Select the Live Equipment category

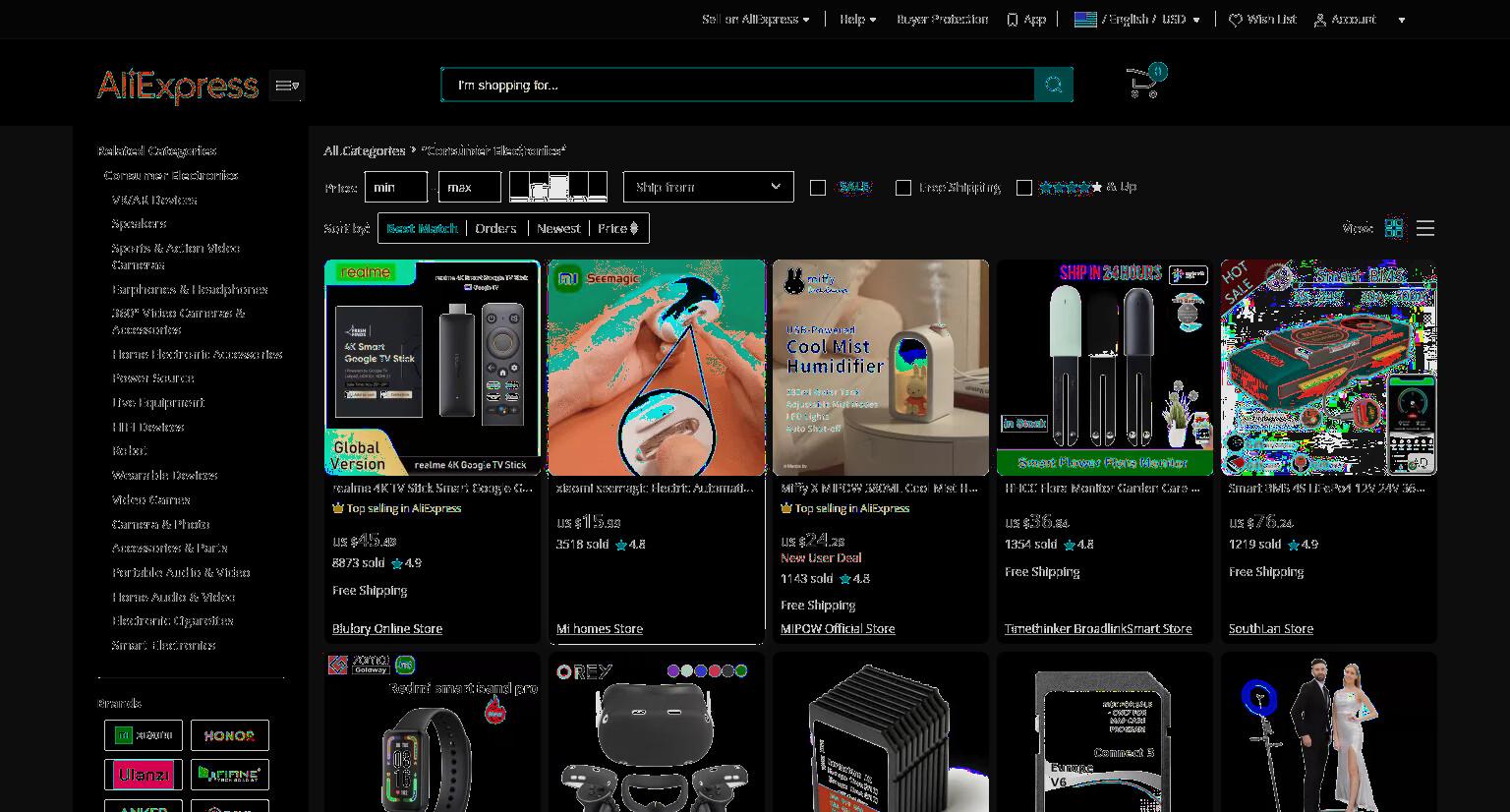(x=158, y=403)
